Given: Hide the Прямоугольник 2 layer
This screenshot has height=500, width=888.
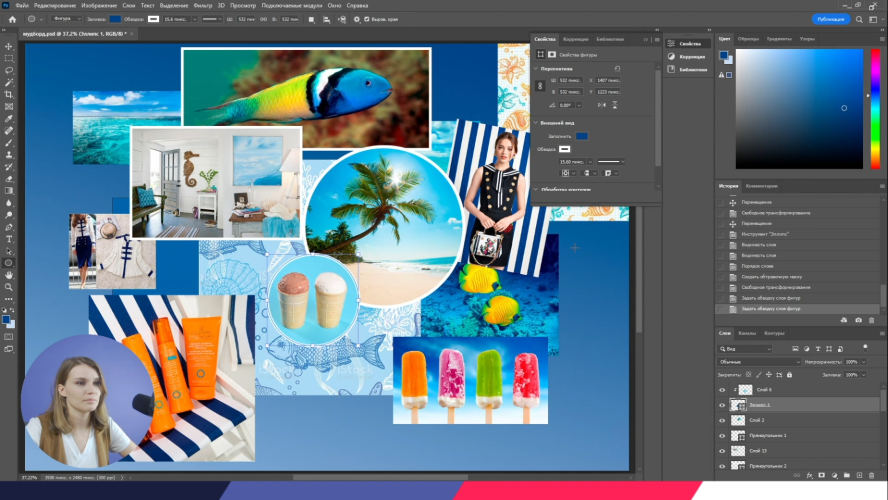Looking at the screenshot, I should click(722, 466).
